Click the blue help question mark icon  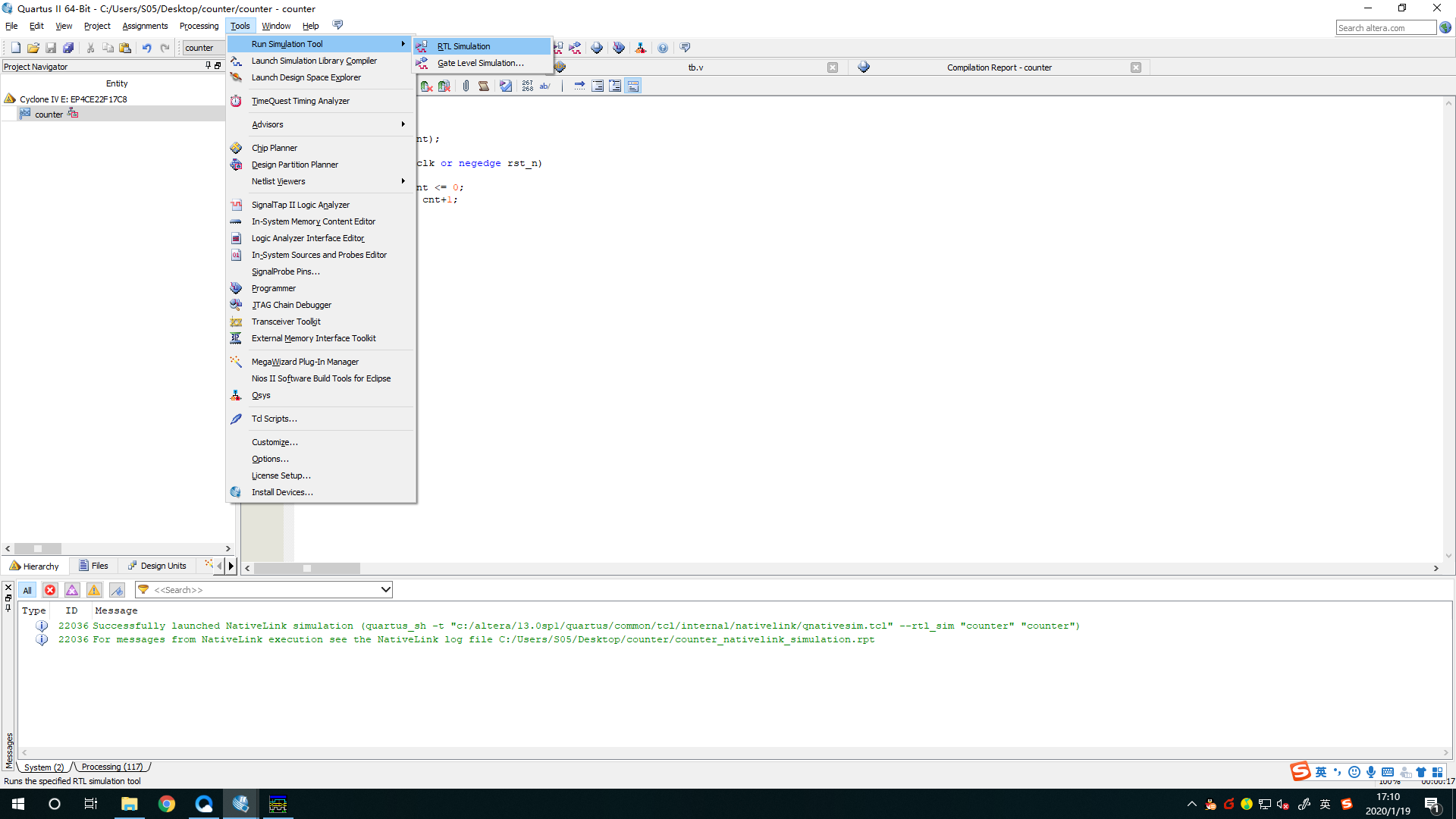coord(663,48)
